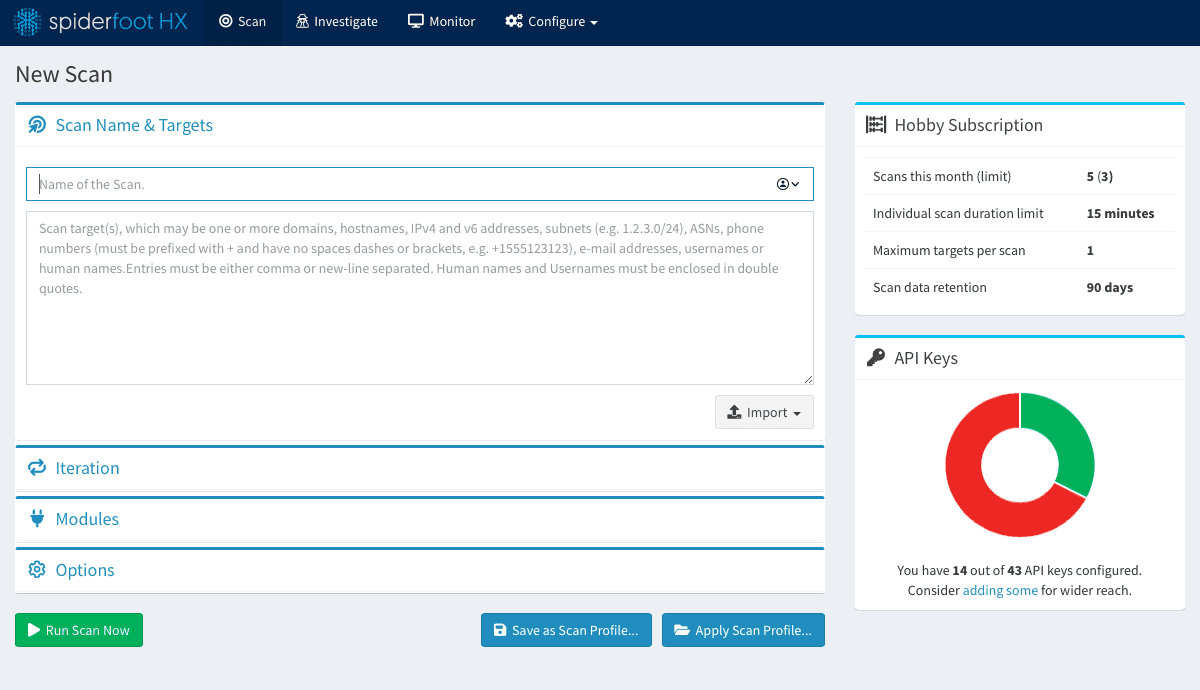
Task: Focus the Name of the Scan field
Action: (x=420, y=184)
